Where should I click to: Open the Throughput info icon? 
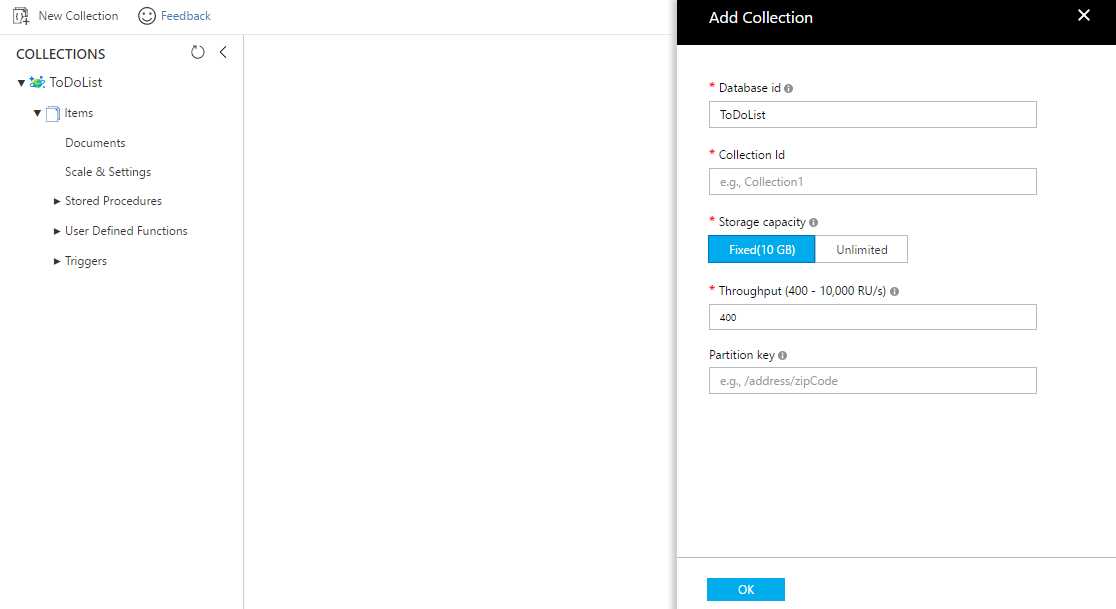pos(893,290)
